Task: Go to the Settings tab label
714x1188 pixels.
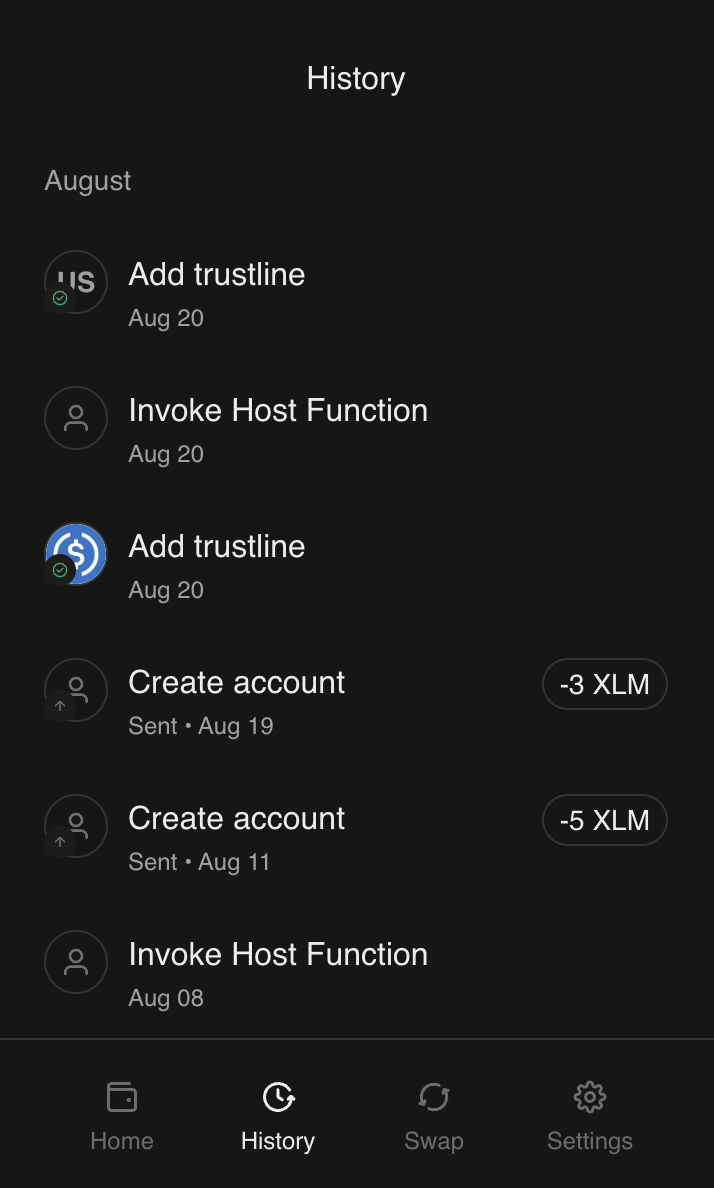Action: point(590,1141)
